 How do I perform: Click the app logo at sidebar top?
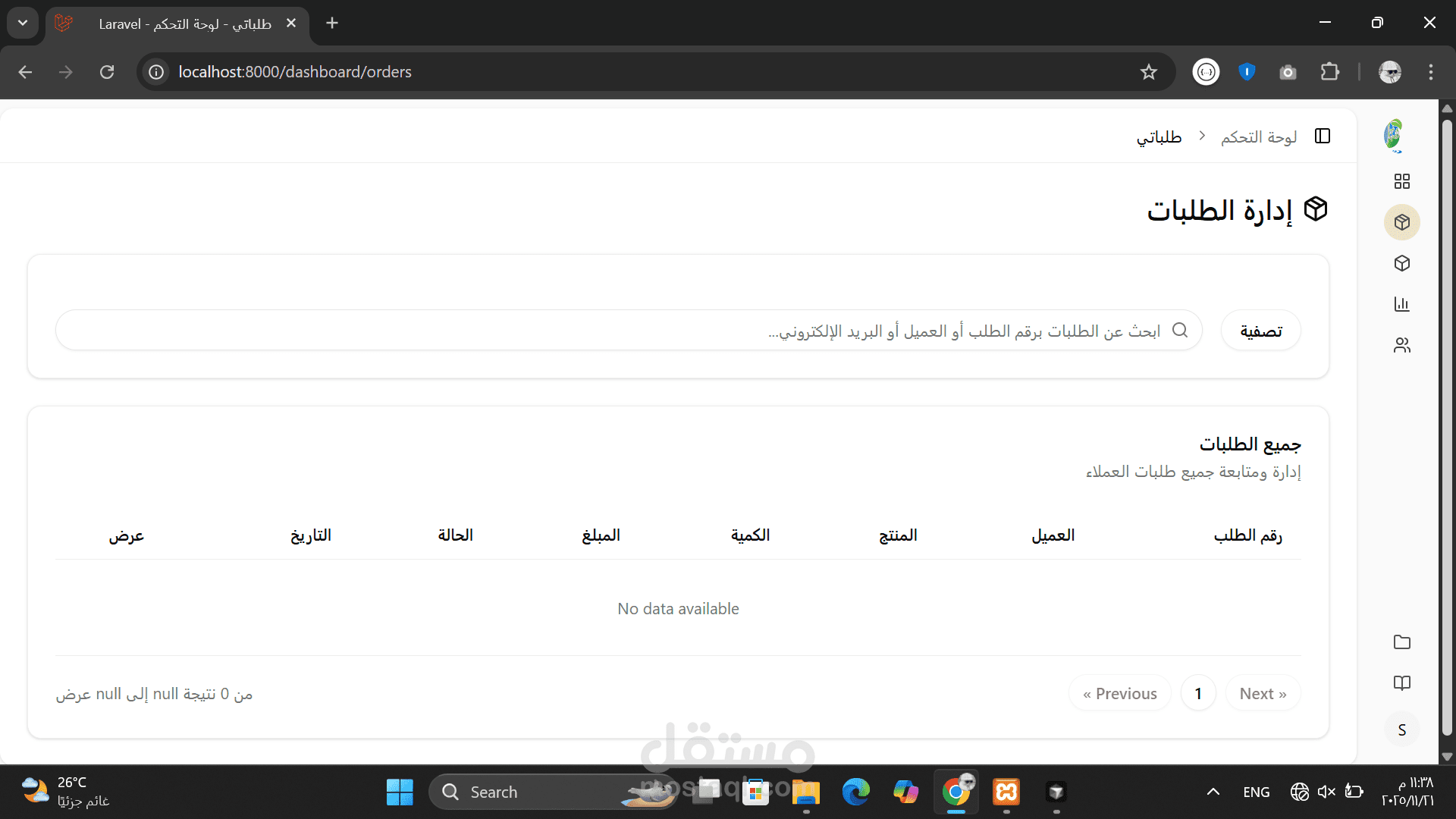(1394, 136)
